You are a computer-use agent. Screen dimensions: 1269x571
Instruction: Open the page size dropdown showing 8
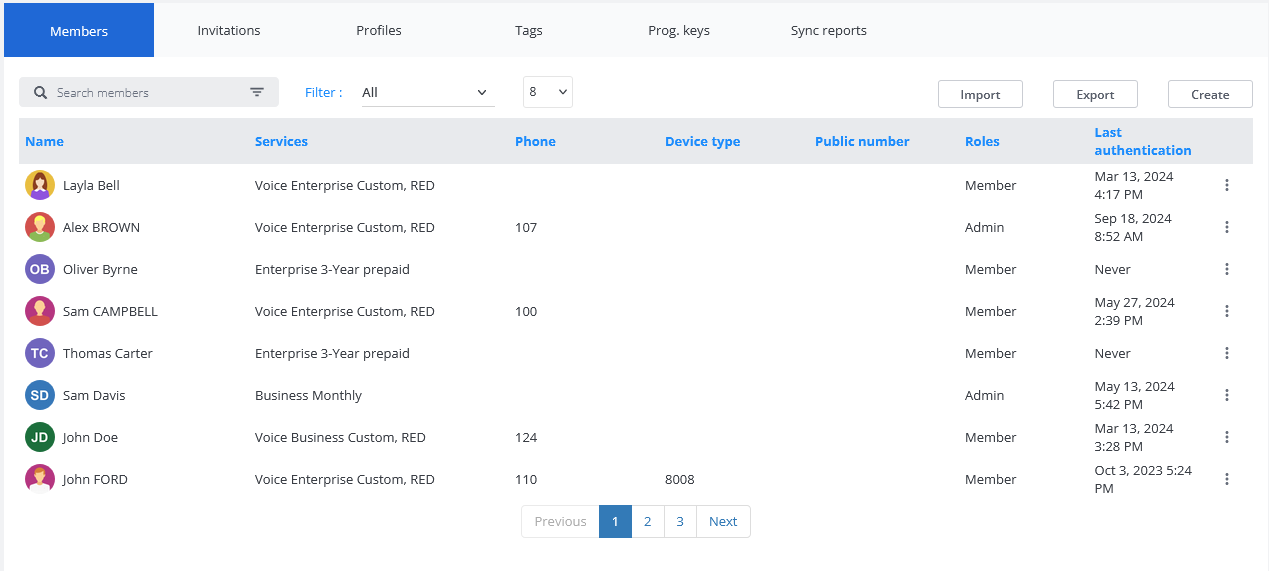(547, 92)
